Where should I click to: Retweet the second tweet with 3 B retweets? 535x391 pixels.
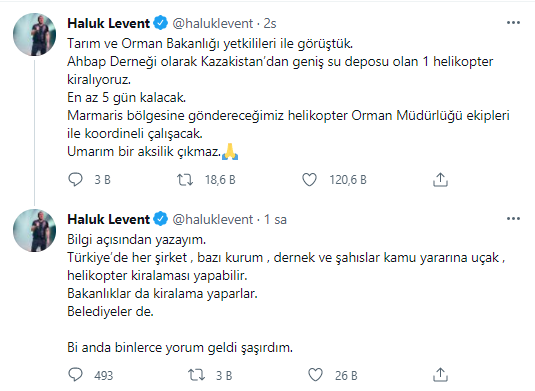click(x=197, y=375)
